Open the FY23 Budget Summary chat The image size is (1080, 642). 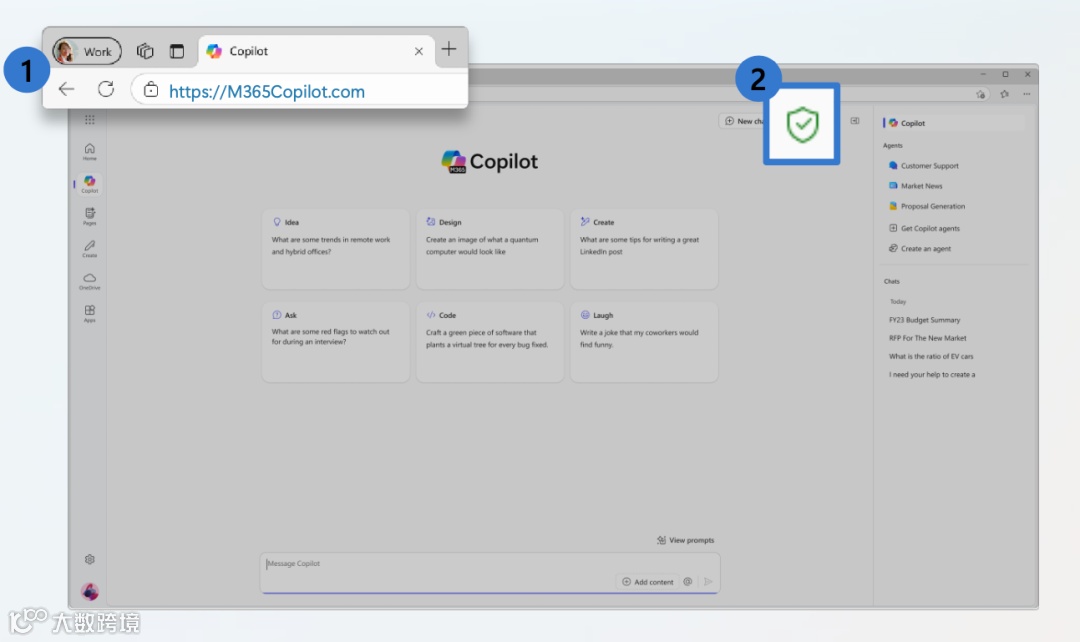click(x=924, y=320)
